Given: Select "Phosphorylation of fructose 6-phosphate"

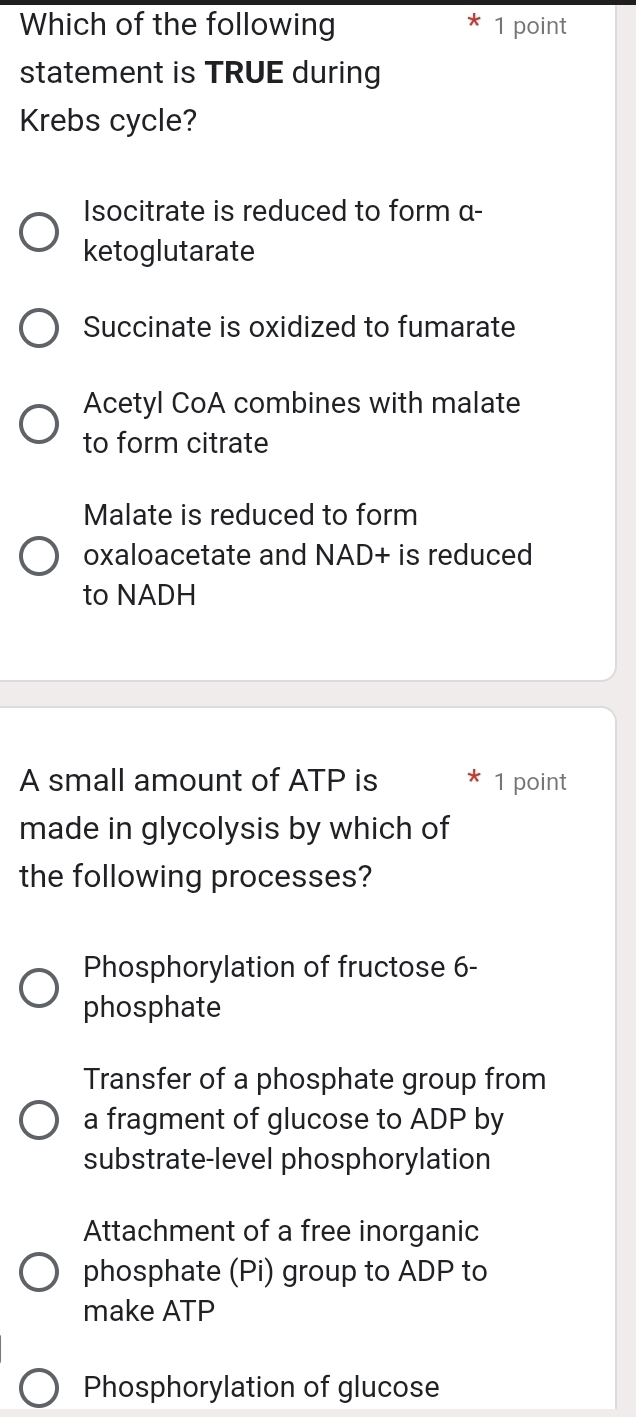Looking at the screenshot, I should click(38, 987).
